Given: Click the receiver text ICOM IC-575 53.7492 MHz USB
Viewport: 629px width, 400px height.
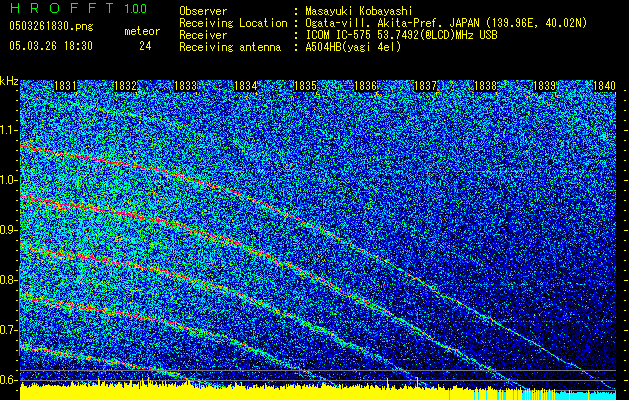Looking at the screenshot, I should (x=401, y=35).
